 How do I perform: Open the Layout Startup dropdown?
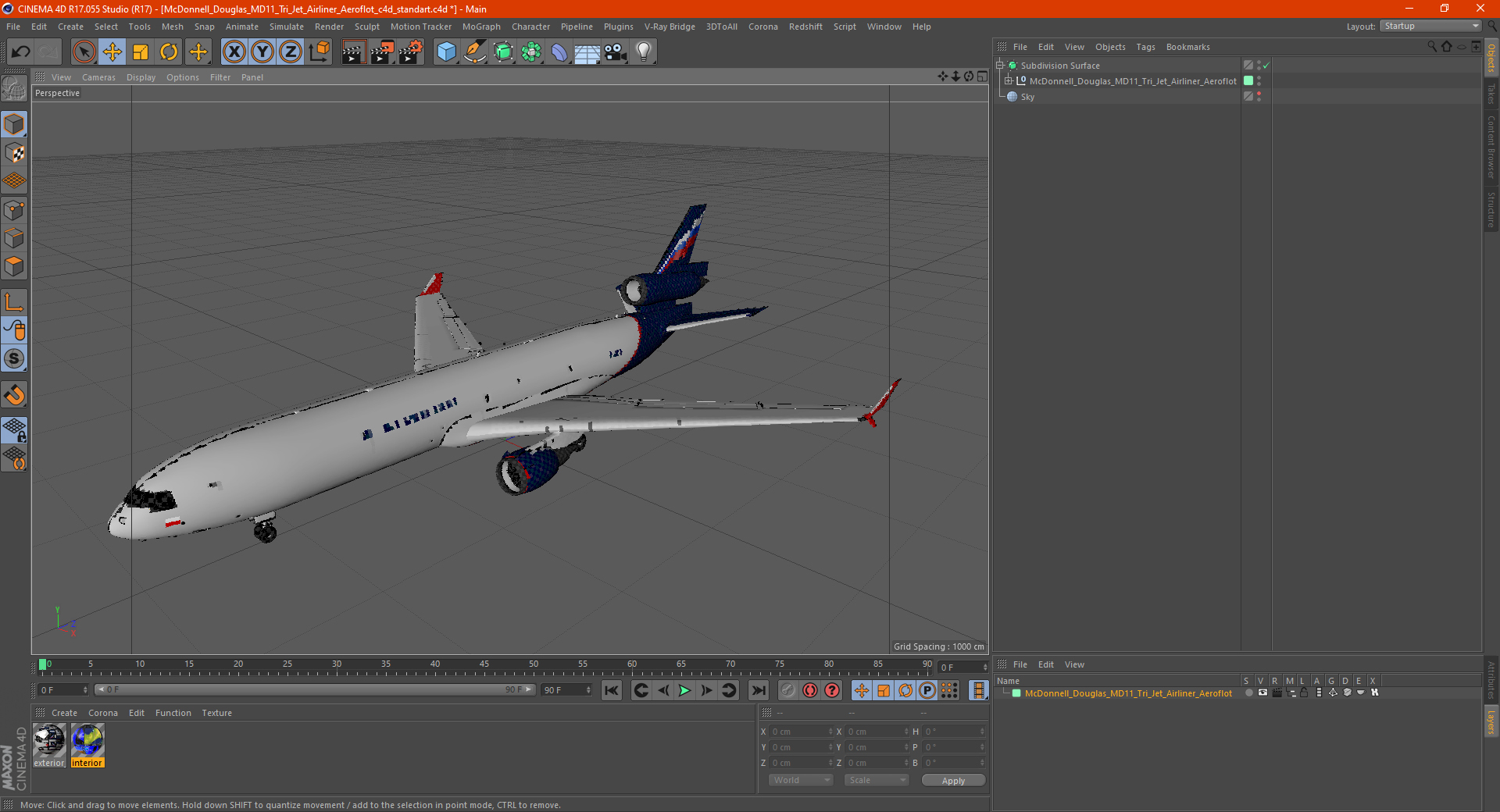pos(1430,26)
